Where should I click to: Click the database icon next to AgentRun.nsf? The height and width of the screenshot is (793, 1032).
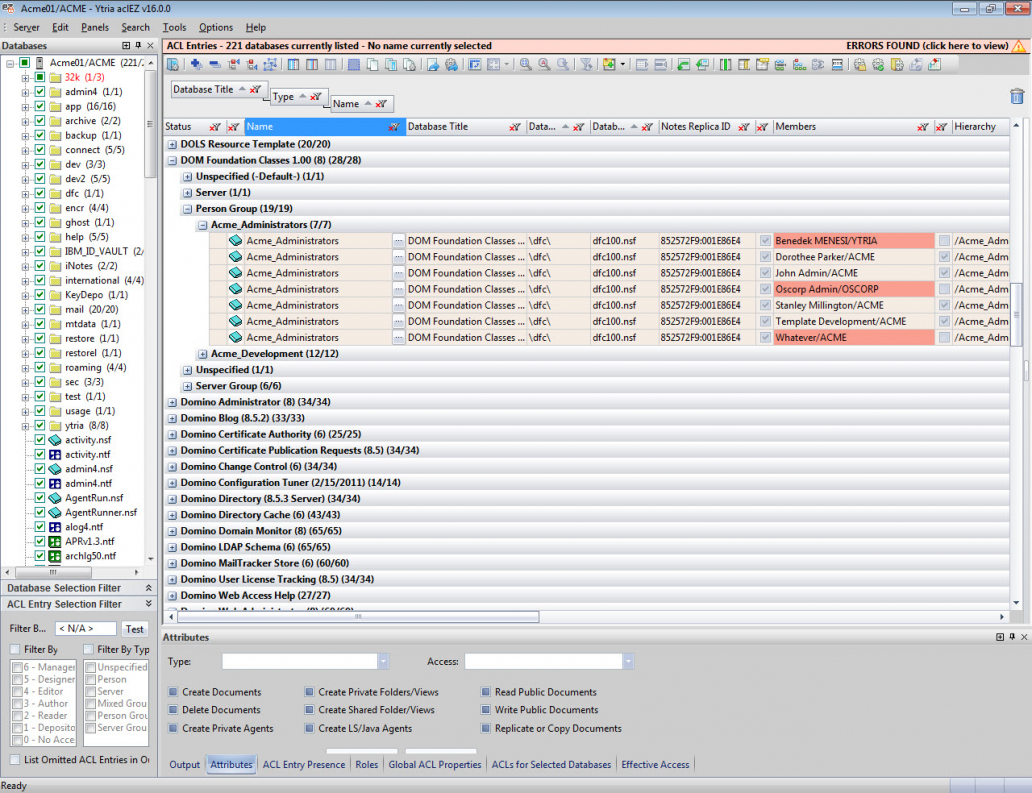pos(55,498)
